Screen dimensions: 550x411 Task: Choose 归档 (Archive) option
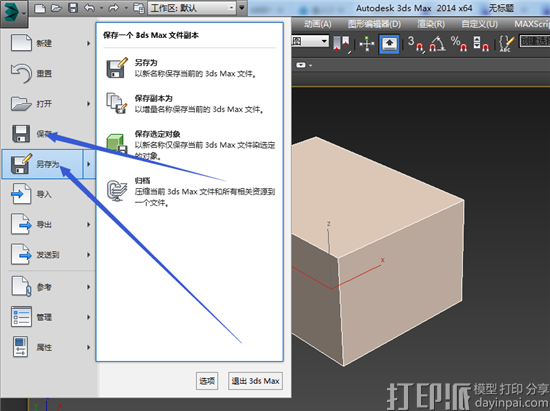tap(189, 191)
